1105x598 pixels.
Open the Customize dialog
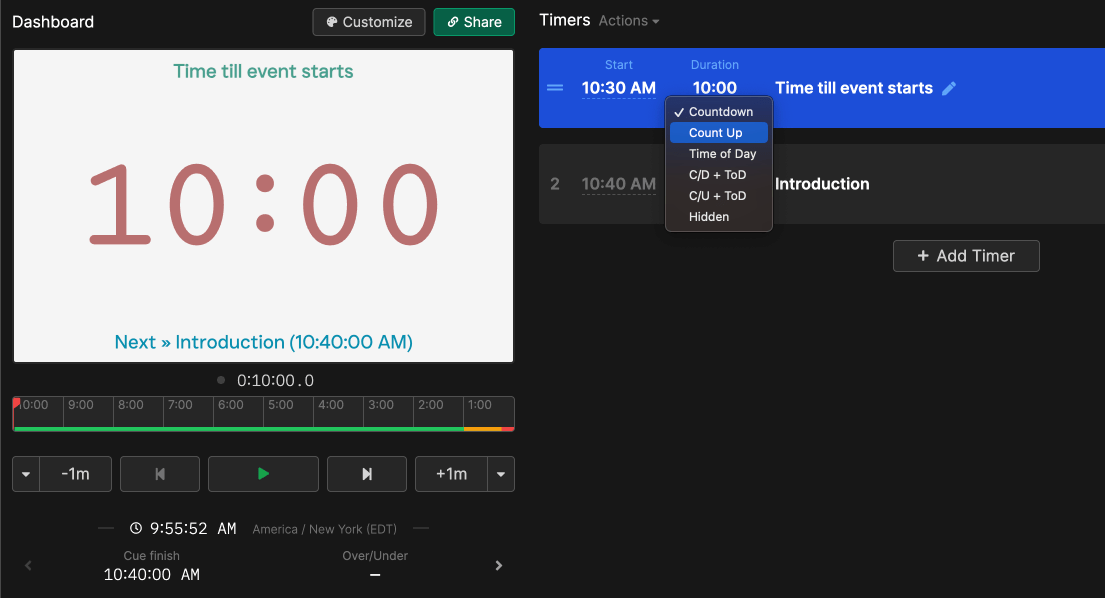(368, 21)
